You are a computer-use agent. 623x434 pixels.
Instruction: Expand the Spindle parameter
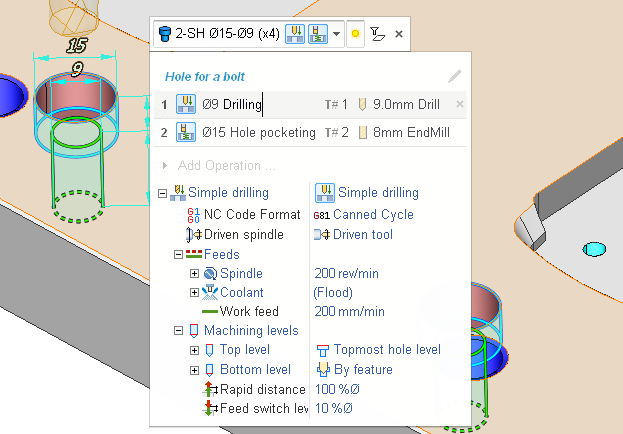coord(194,274)
